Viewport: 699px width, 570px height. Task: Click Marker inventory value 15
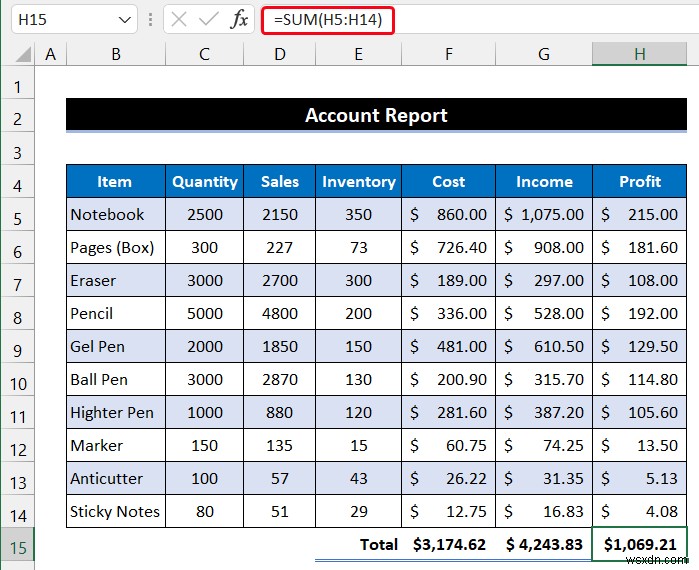(358, 445)
